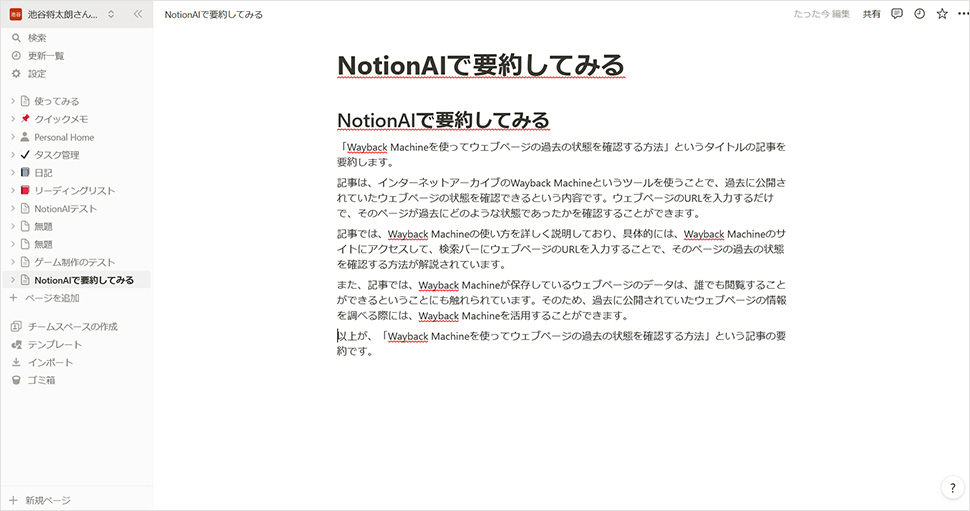The image size is (970, 511).
Task: Click the NotionAIで要約してみる subheading
Action: tap(444, 120)
